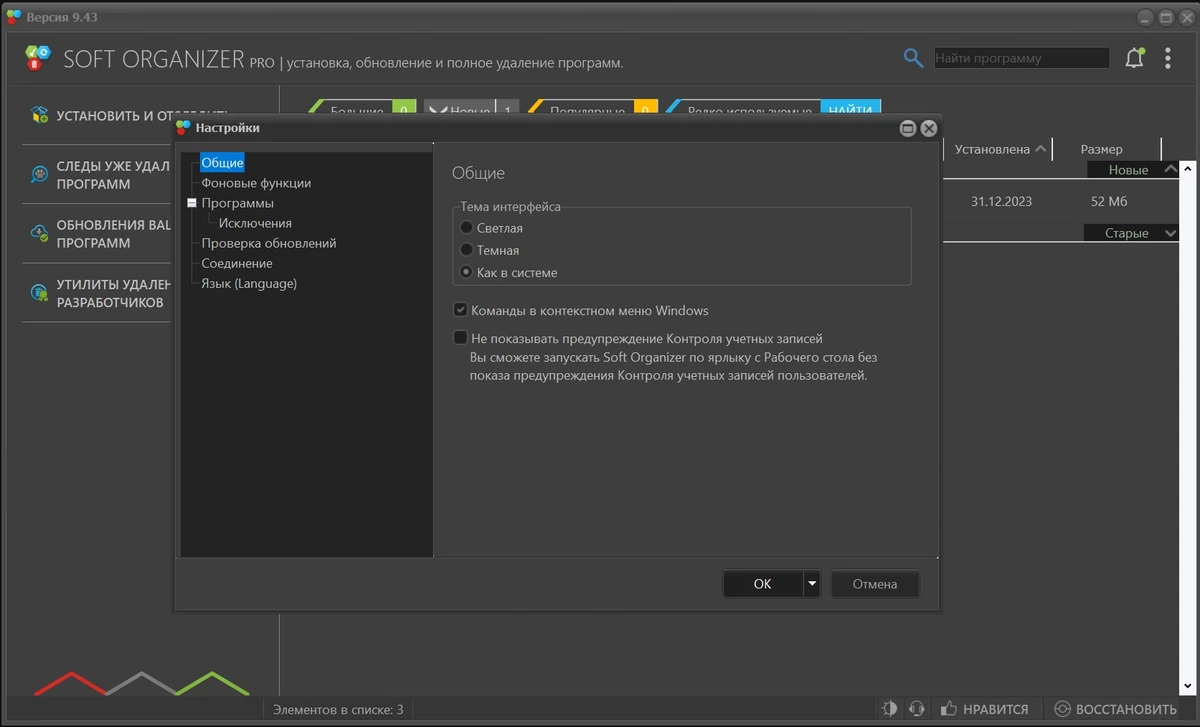Click the developer uninstall utilities icon
Screen dimensions: 1200x727
coord(40,292)
